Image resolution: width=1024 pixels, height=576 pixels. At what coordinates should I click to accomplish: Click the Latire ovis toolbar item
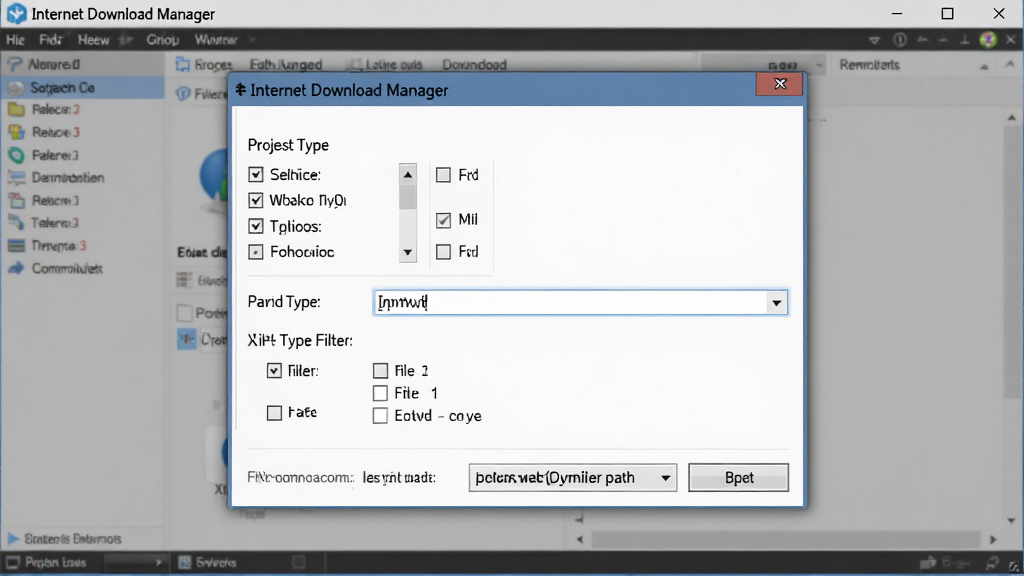tap(385, 65)
